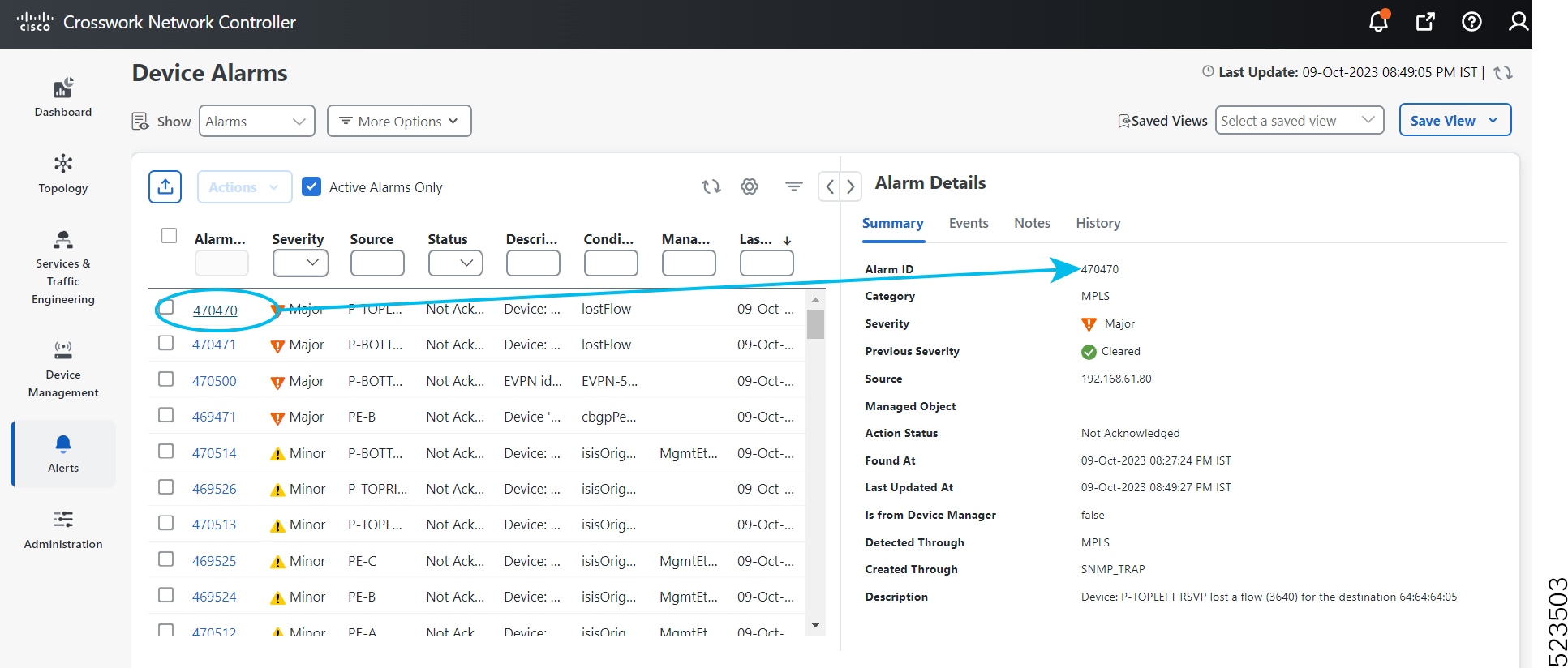The height and width of the screenshot is (668, 1568).
Task: Open Topology in the sidebar
Action: 63,173
